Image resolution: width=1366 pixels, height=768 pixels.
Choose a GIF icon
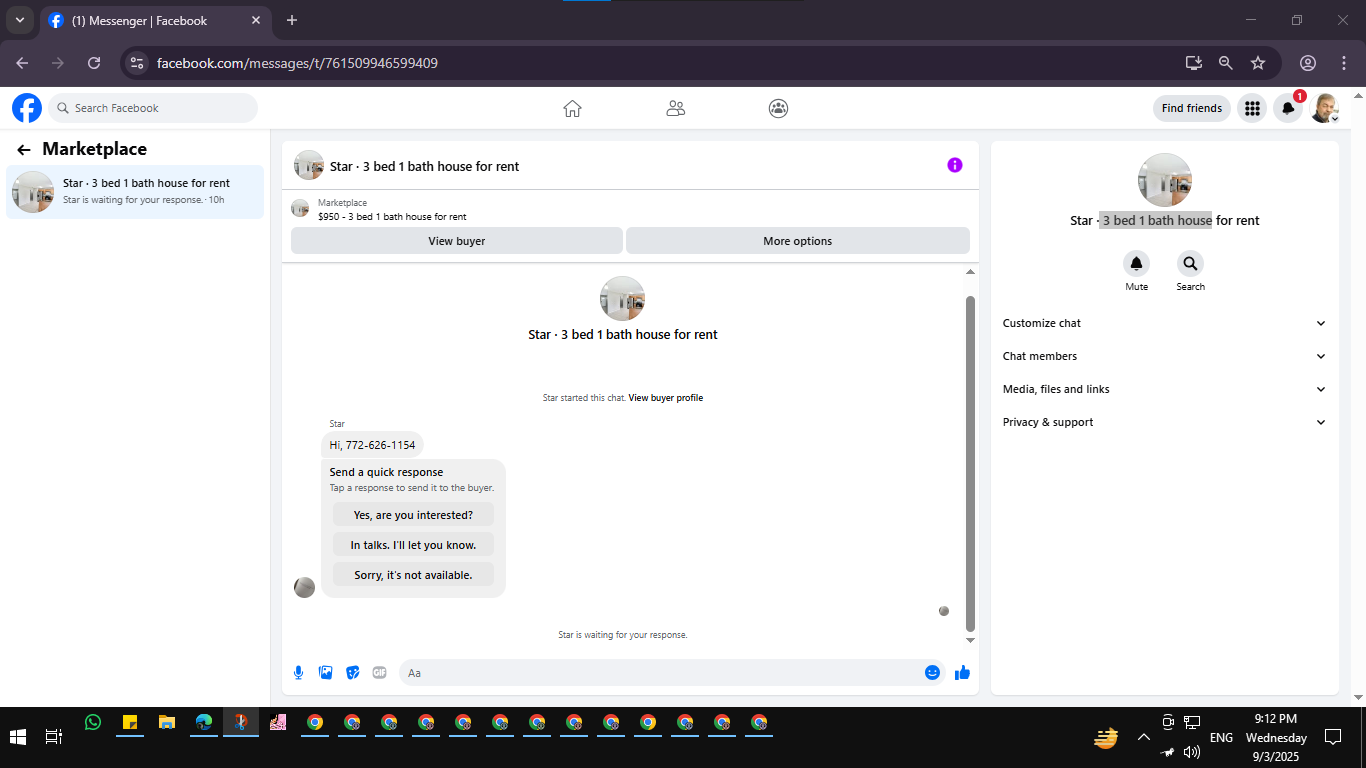[x=379, y=673]
